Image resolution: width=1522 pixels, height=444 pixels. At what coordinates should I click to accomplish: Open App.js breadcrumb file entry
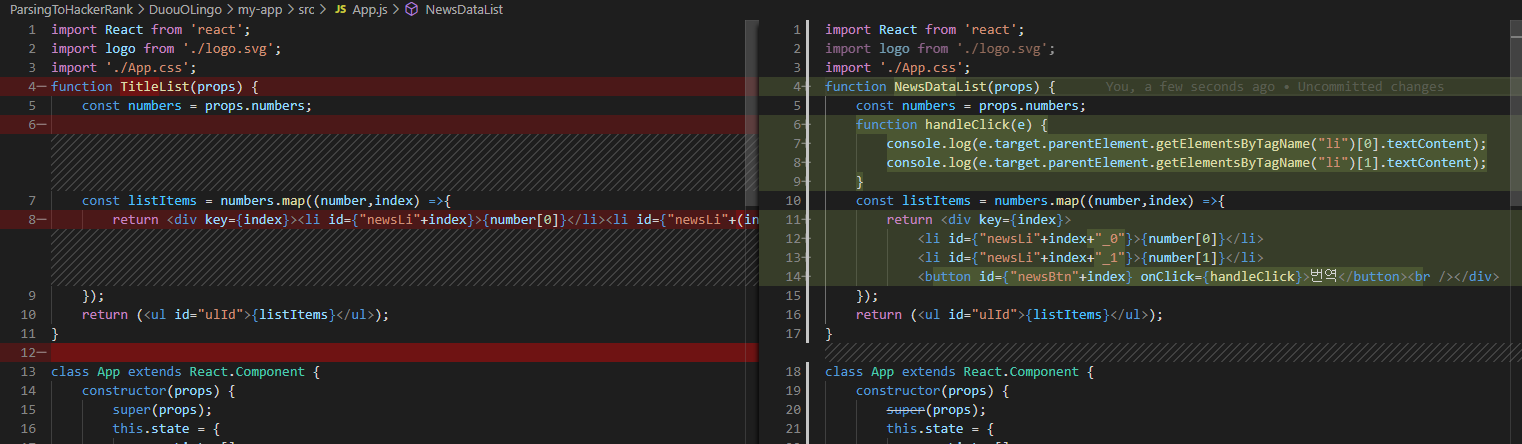click(371, 9)
